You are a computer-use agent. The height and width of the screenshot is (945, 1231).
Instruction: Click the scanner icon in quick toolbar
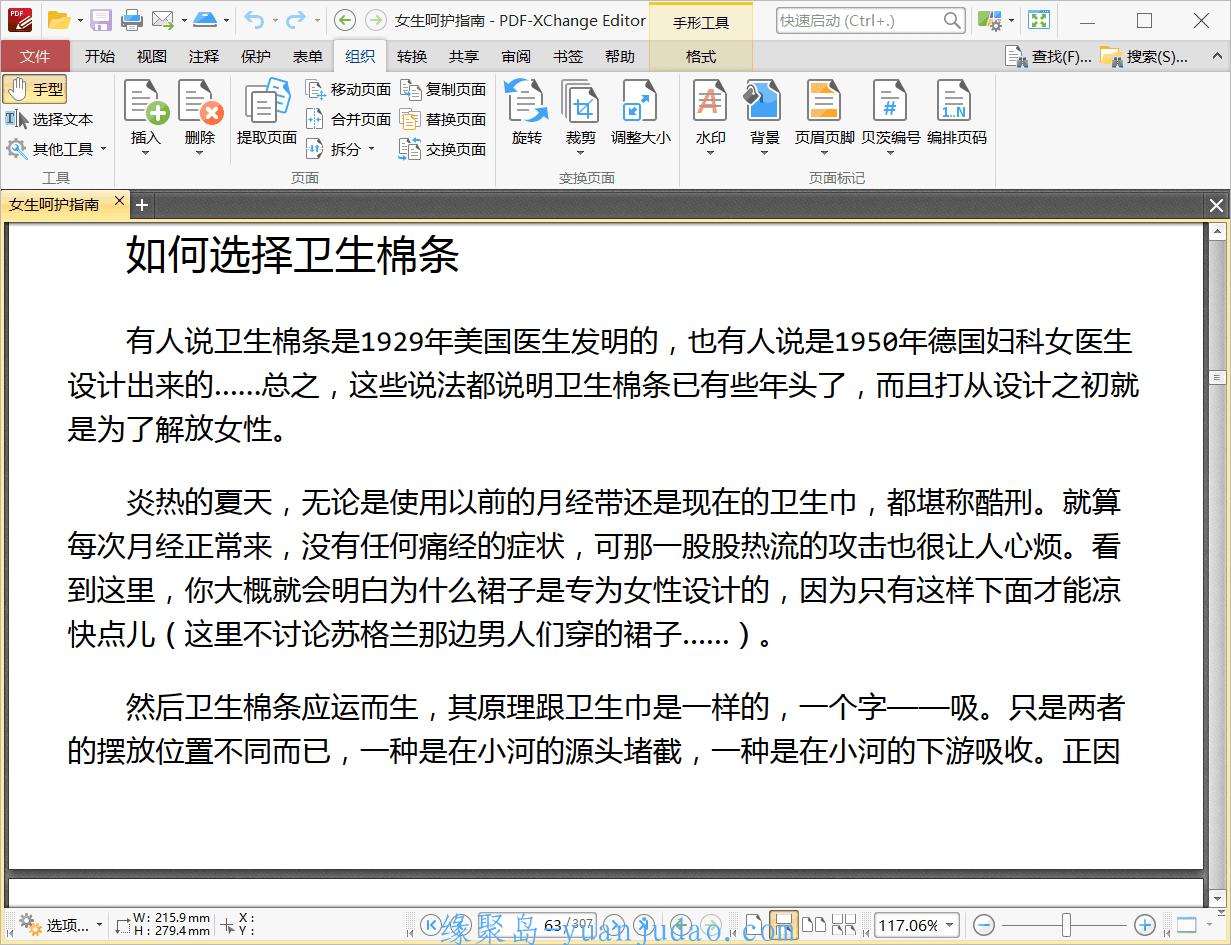tap(204, 20)
